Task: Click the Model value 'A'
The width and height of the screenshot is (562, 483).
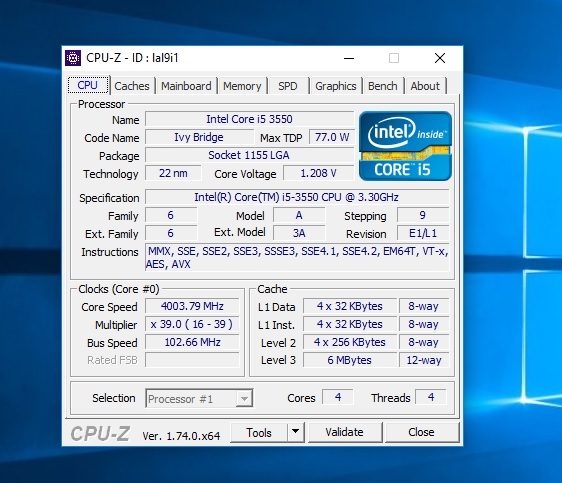Action: pyautogui.click(x=299, y=215)
